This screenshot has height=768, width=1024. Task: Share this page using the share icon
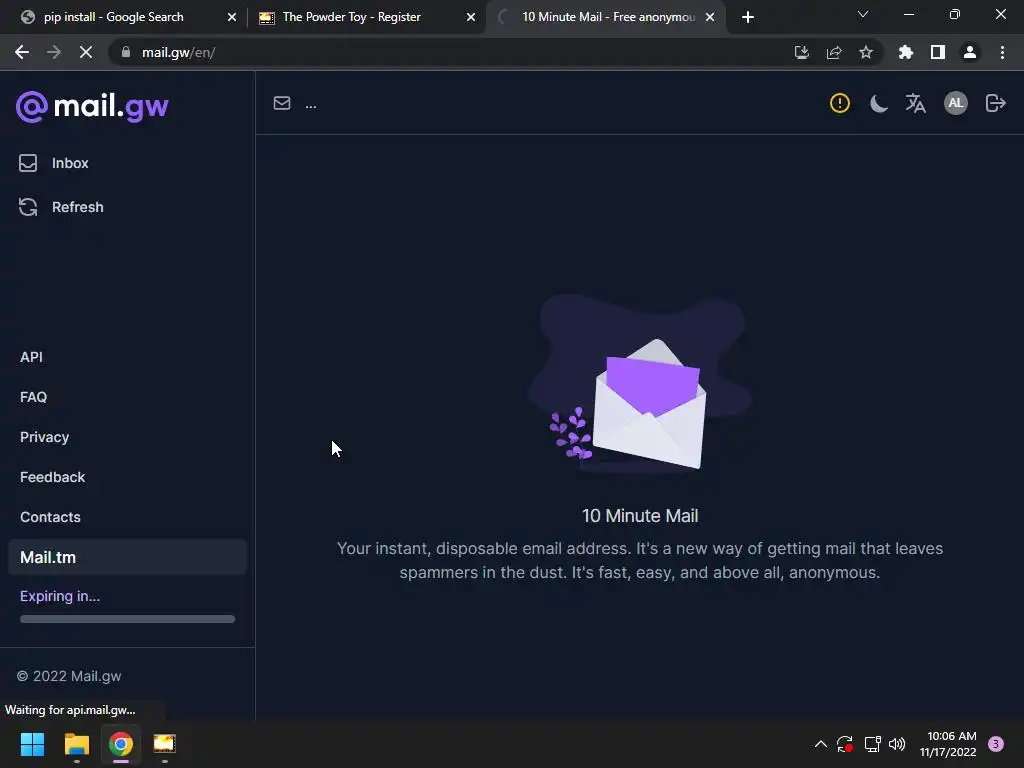click(x=834, y=52)
